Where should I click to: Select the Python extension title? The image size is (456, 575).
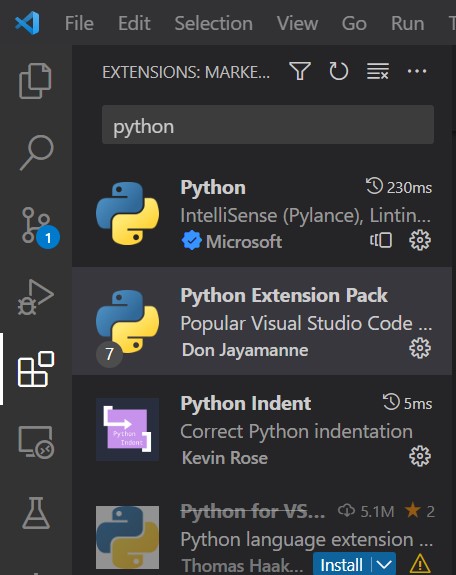pos(213,188)
